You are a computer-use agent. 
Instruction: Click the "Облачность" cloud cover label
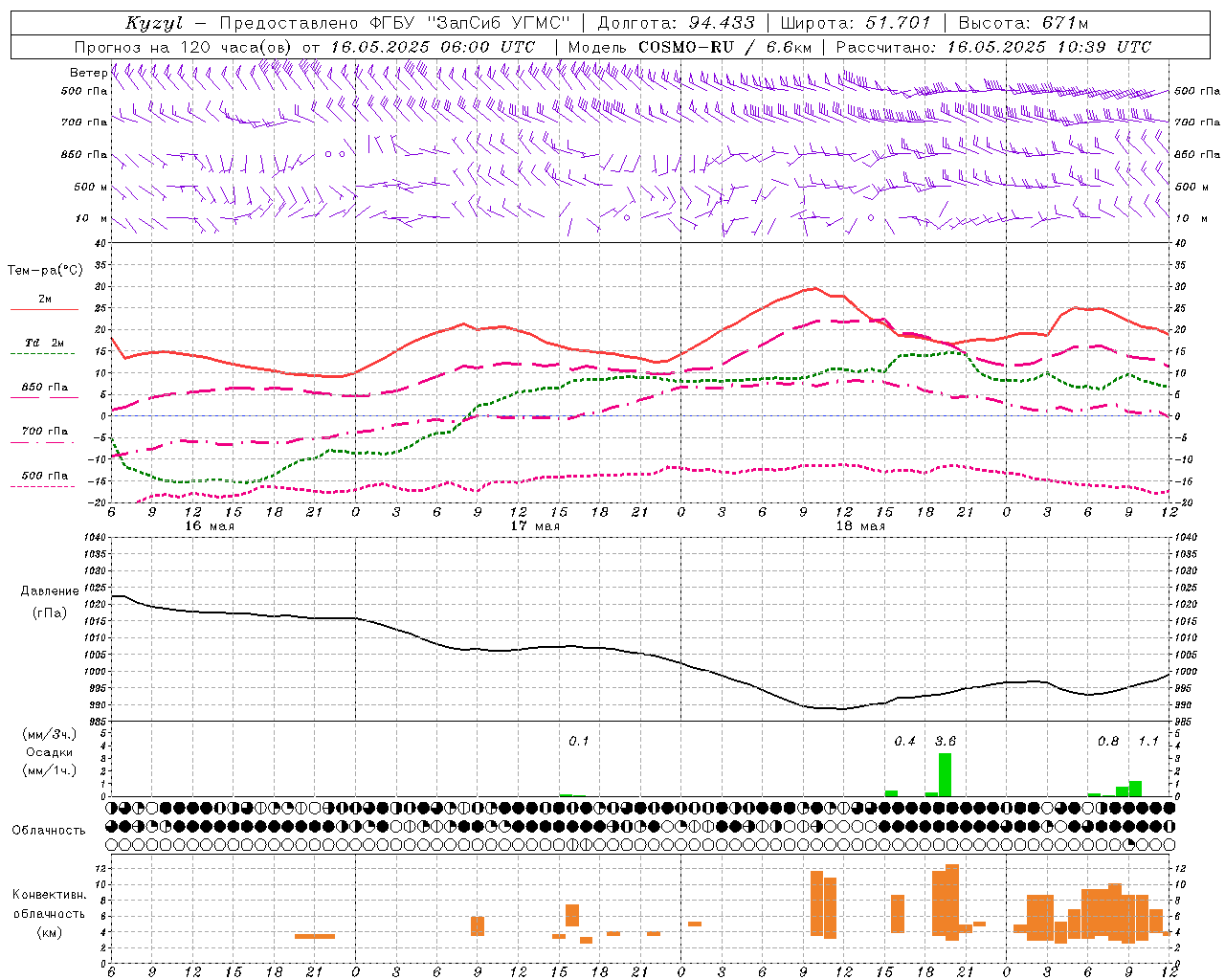[x=49, y=830]
